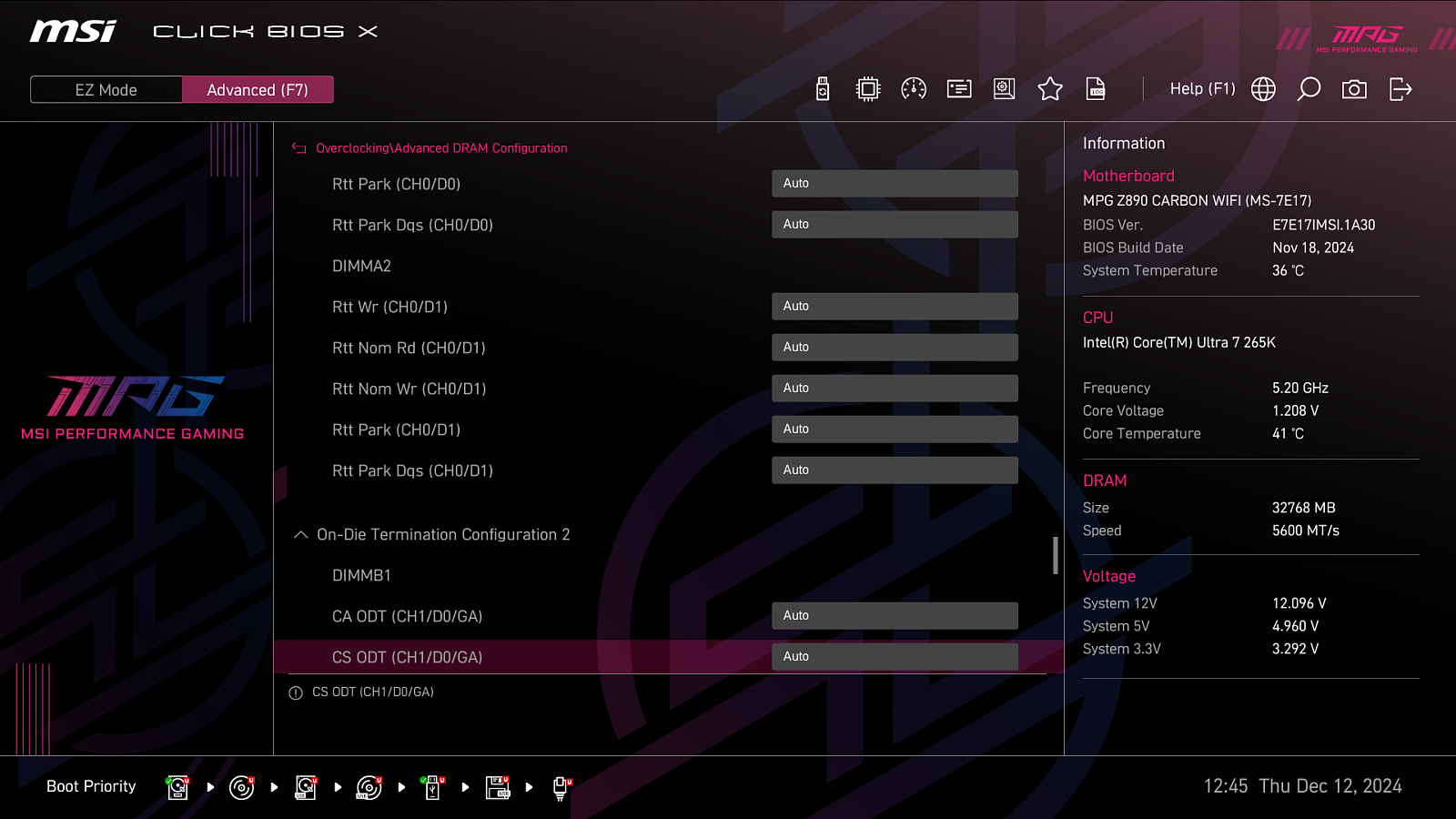The width and height of the screenshot is (1456, 819).
Task: Collapse On-Die Termination Configuration 2 section
Action: click(x=301, y=535)
